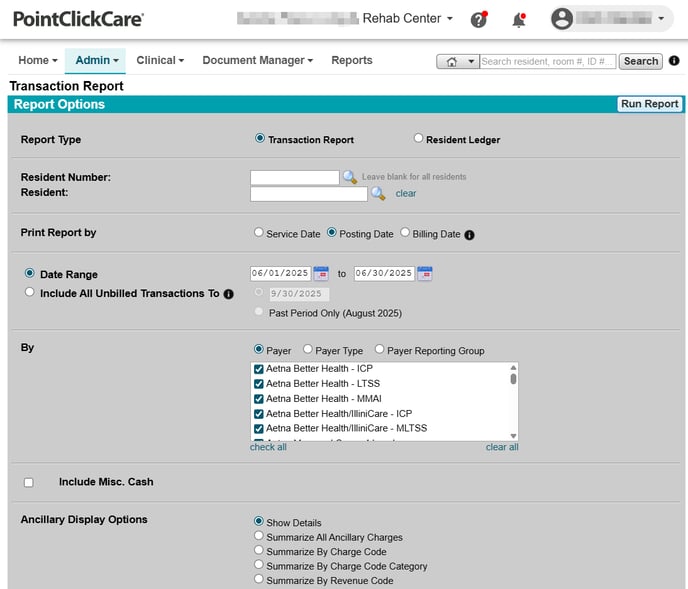
Task: Click the Search resident text box
Action: (548, 61)
